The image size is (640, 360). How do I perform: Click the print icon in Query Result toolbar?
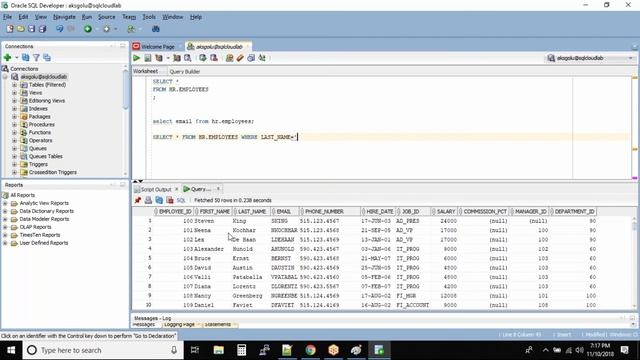coord(149,200)
